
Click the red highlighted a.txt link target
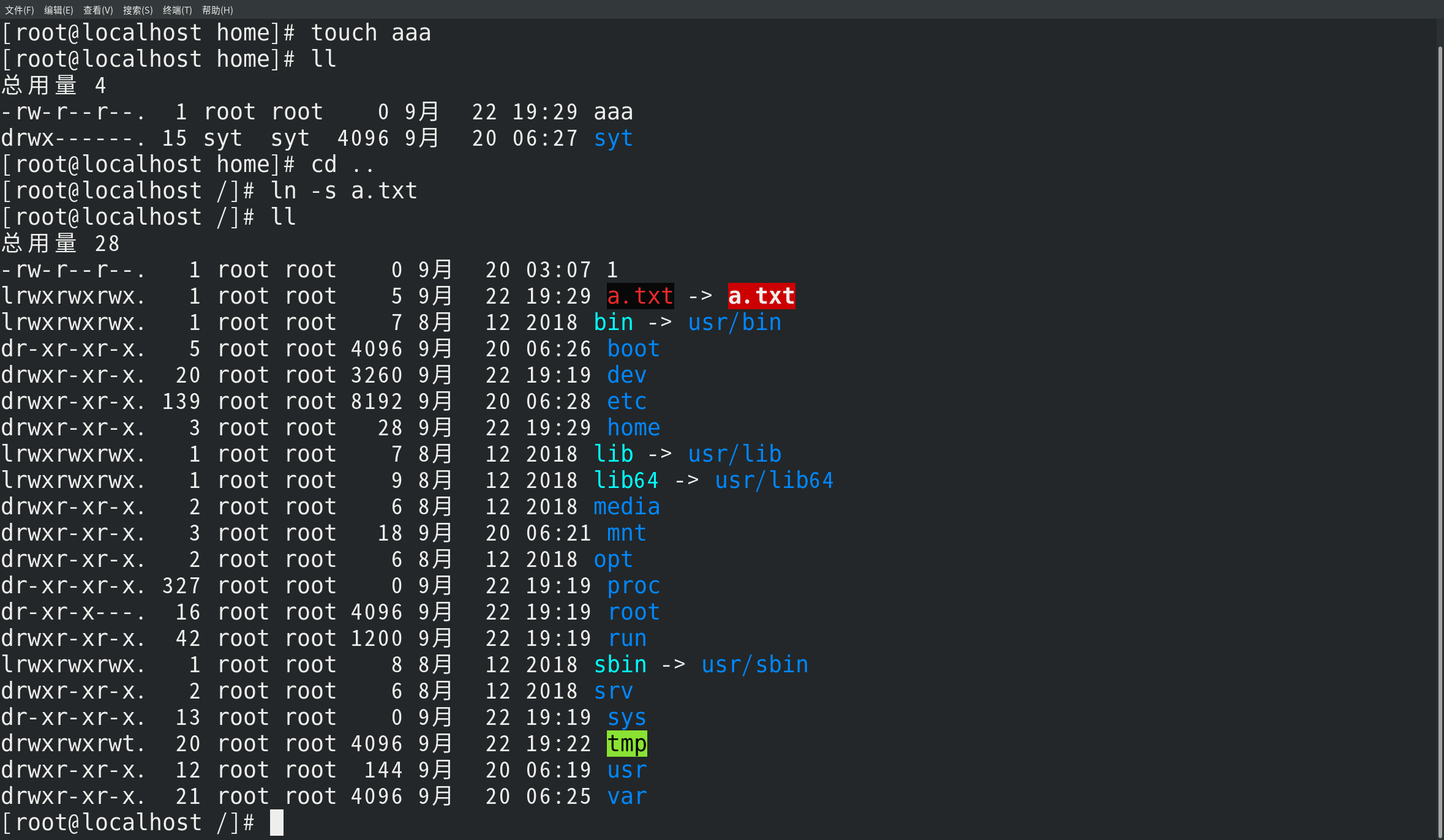click(x=761, y=296)
